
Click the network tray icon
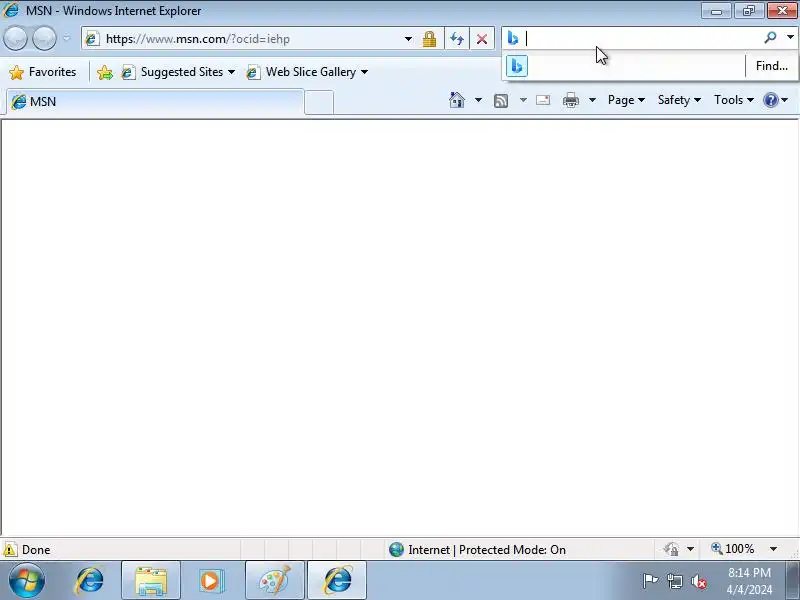tap(674, 581)
